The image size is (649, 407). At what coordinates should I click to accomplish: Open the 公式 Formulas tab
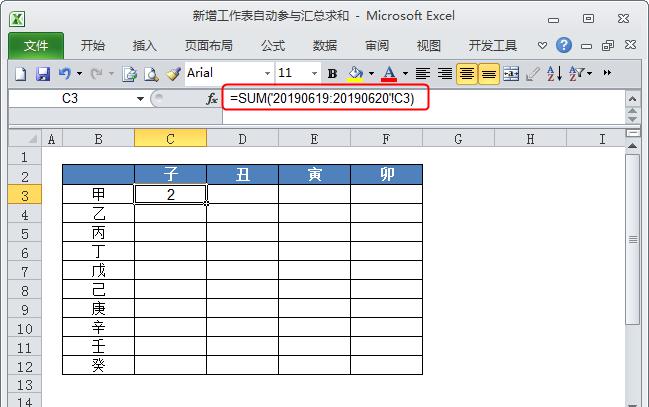coord(273,45)
